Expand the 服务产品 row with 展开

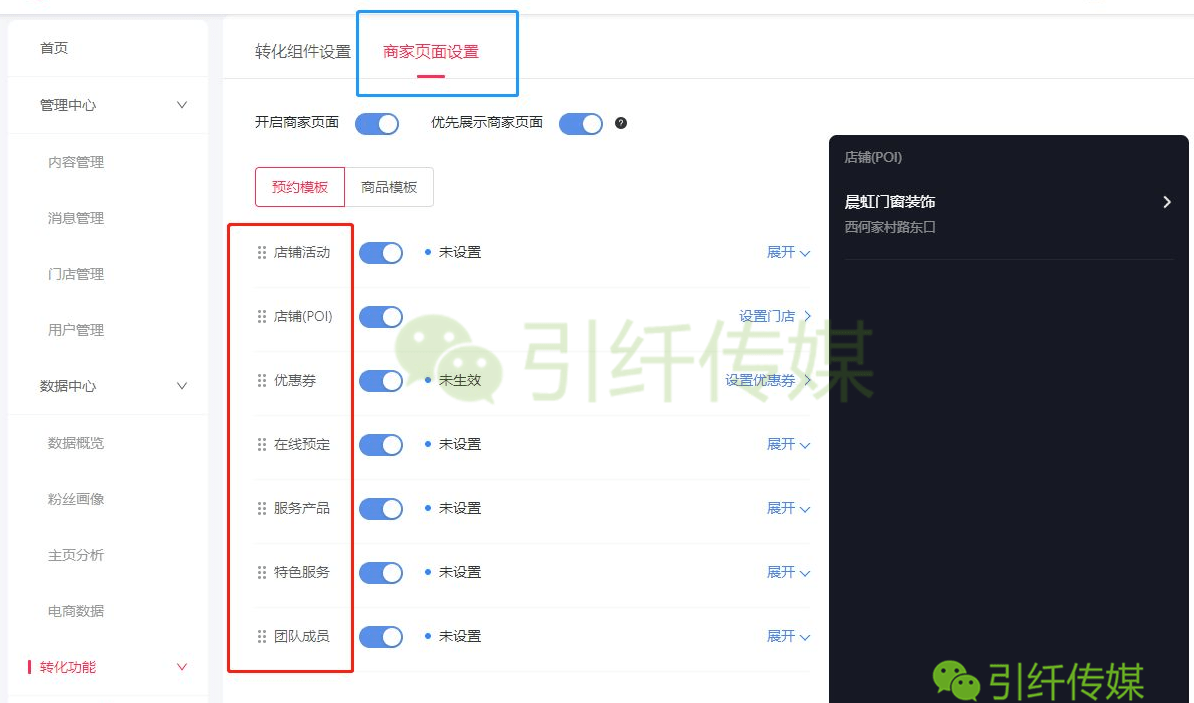tap(788, 508)
